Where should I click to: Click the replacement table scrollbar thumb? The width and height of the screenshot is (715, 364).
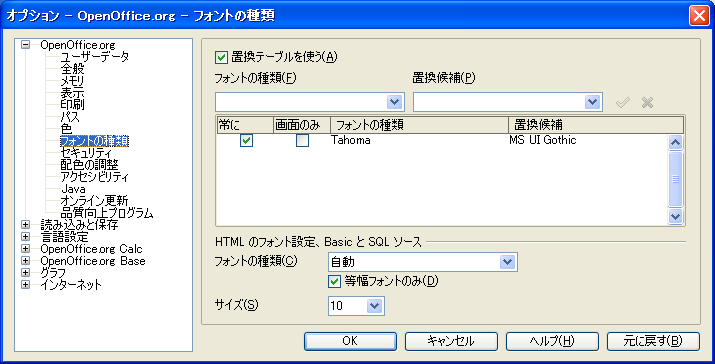pos(675,179)
